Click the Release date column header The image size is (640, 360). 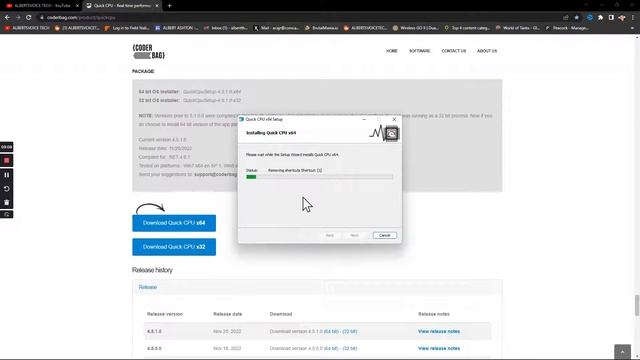[x=227, y=314]
